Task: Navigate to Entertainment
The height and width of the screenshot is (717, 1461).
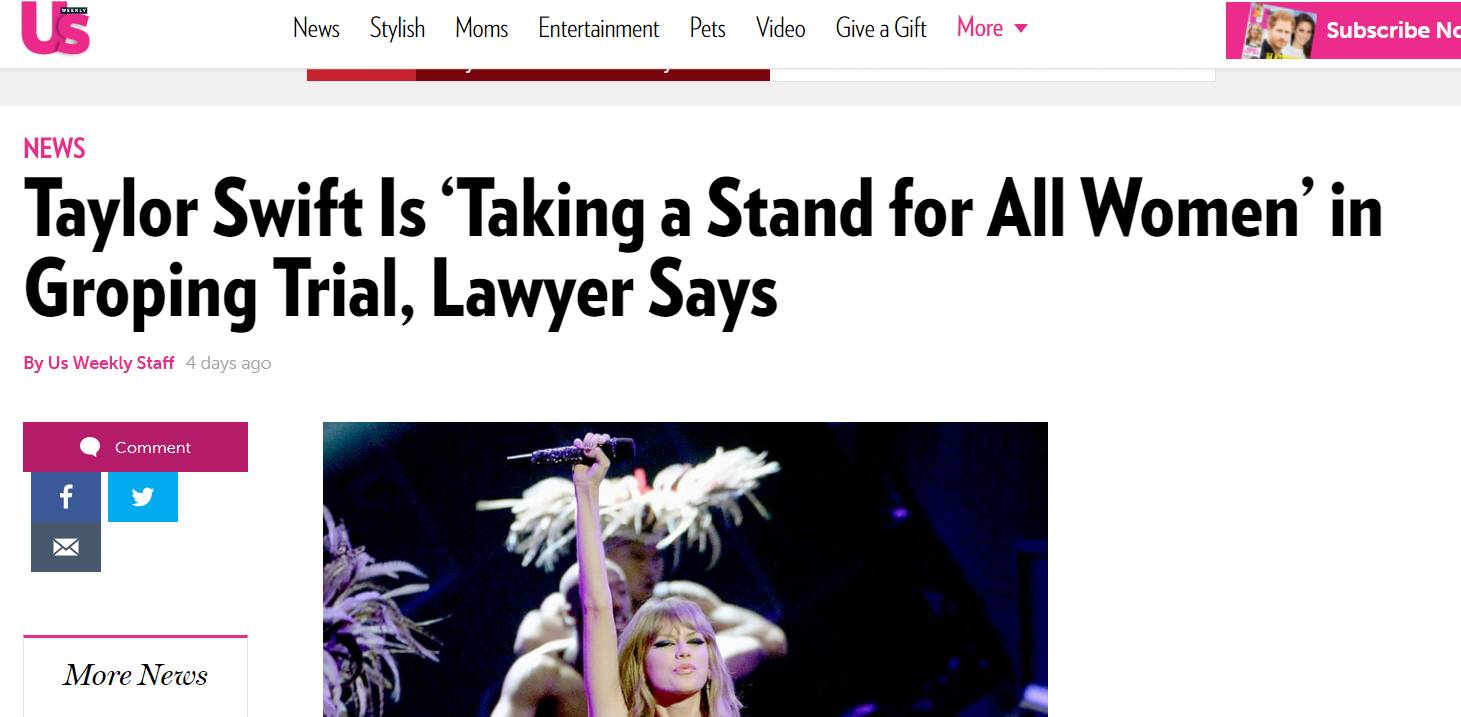Action: 599,28
